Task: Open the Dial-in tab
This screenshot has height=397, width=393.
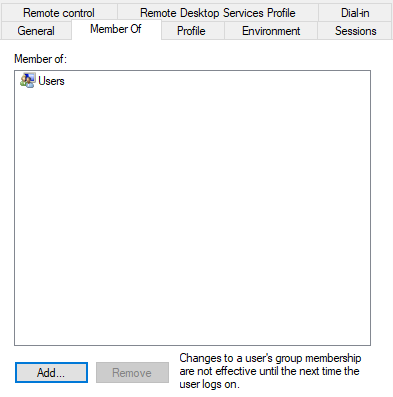Action: [x=355, y=13]
